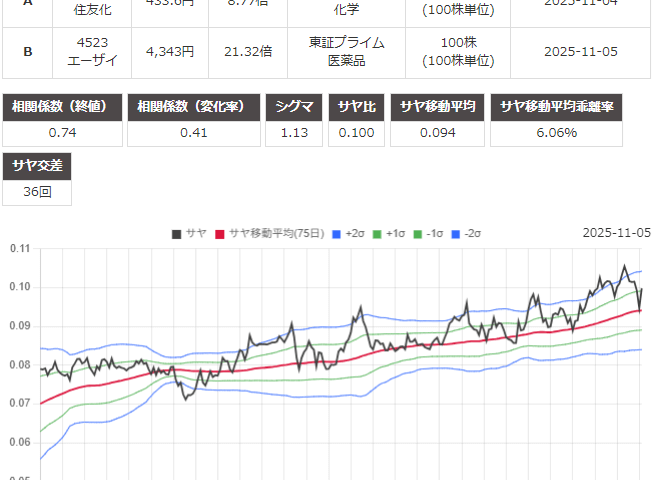
Task: Click the サヤ移動平均乖離率 header
Action: click(569, 107)
